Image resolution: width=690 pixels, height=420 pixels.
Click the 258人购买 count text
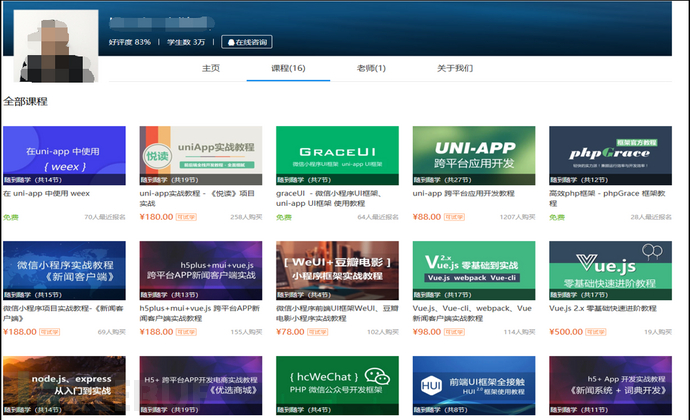(x=246, y=217)
